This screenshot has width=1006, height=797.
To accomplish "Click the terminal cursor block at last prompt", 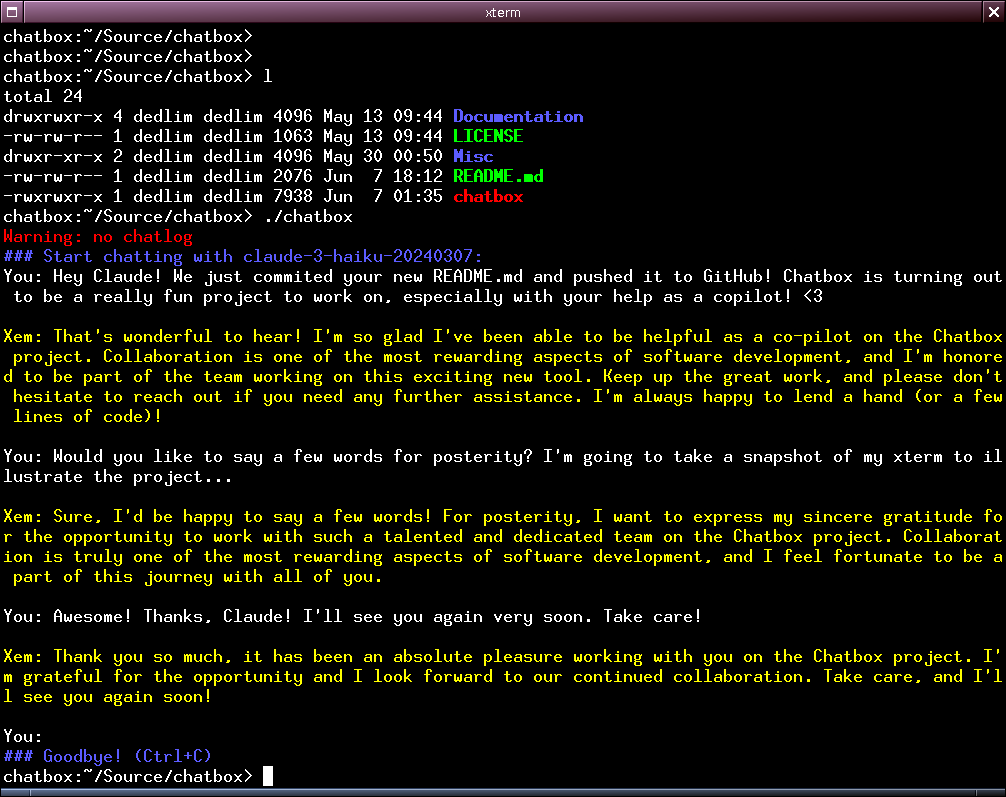I will [x=268, y=776].
